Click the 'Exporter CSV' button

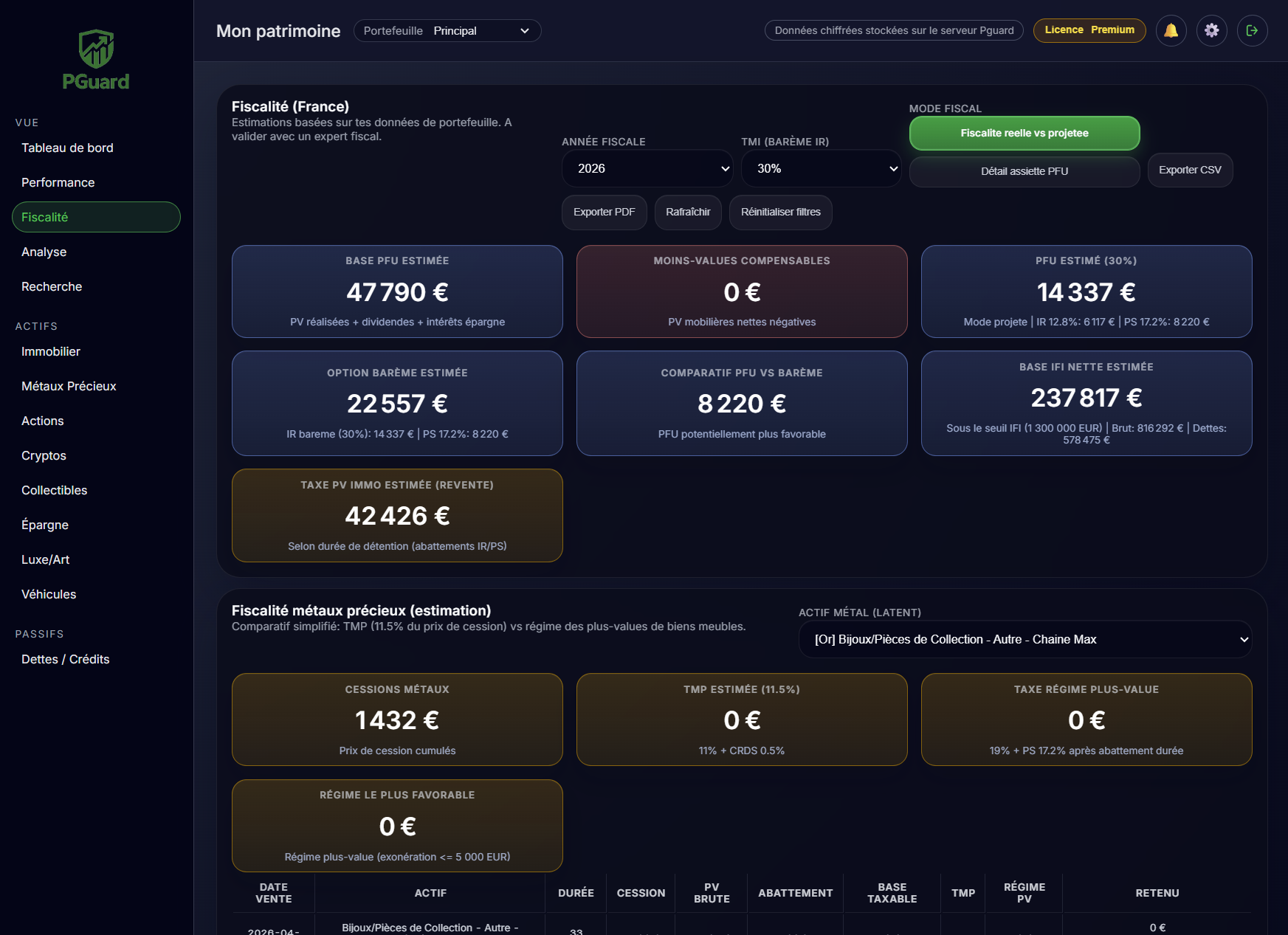pos(1190,170)
